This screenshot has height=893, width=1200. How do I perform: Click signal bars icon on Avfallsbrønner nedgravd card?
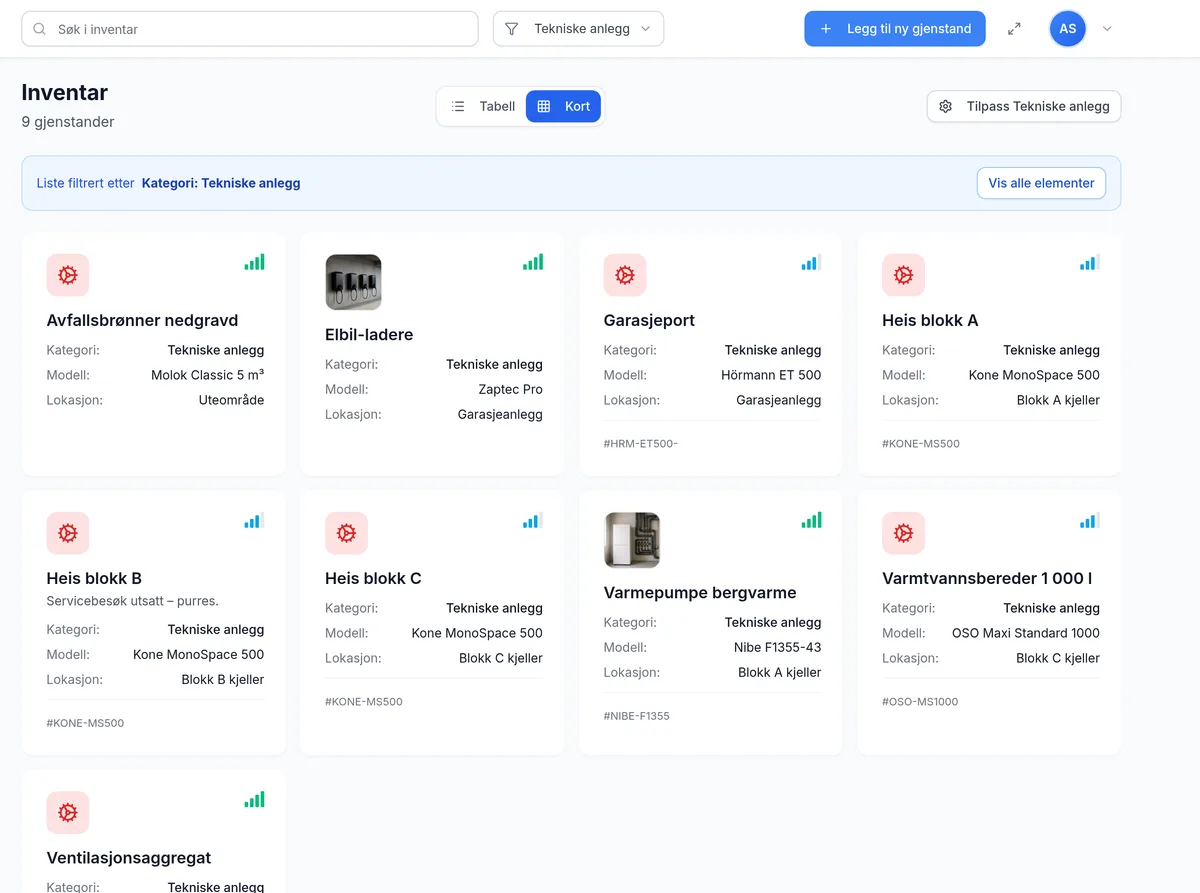[254, 262]
